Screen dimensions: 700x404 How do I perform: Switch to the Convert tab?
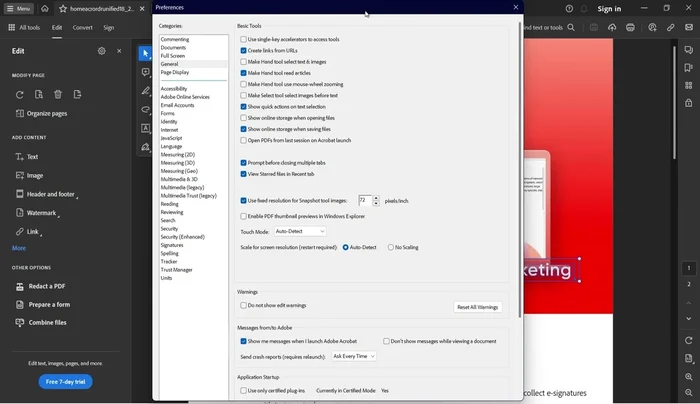[x=82, y=28]
